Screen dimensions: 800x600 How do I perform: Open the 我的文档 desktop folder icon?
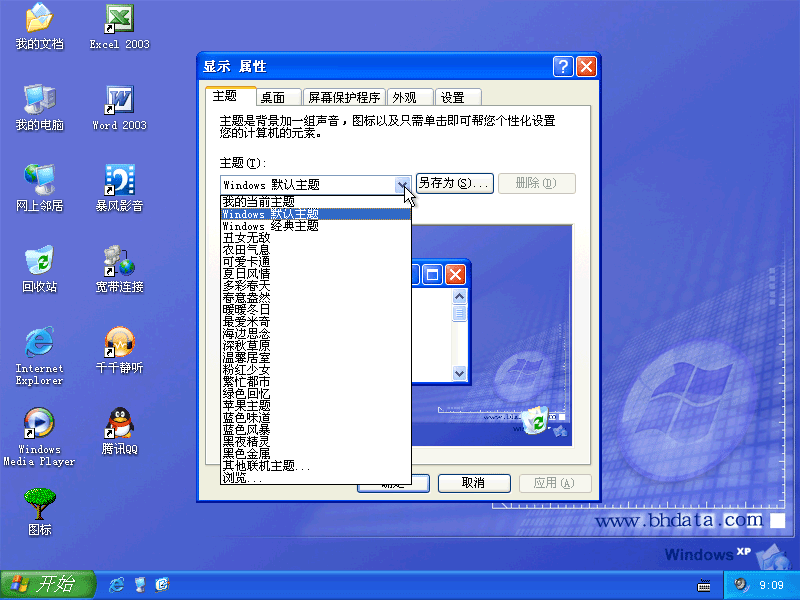coord(39,27)
